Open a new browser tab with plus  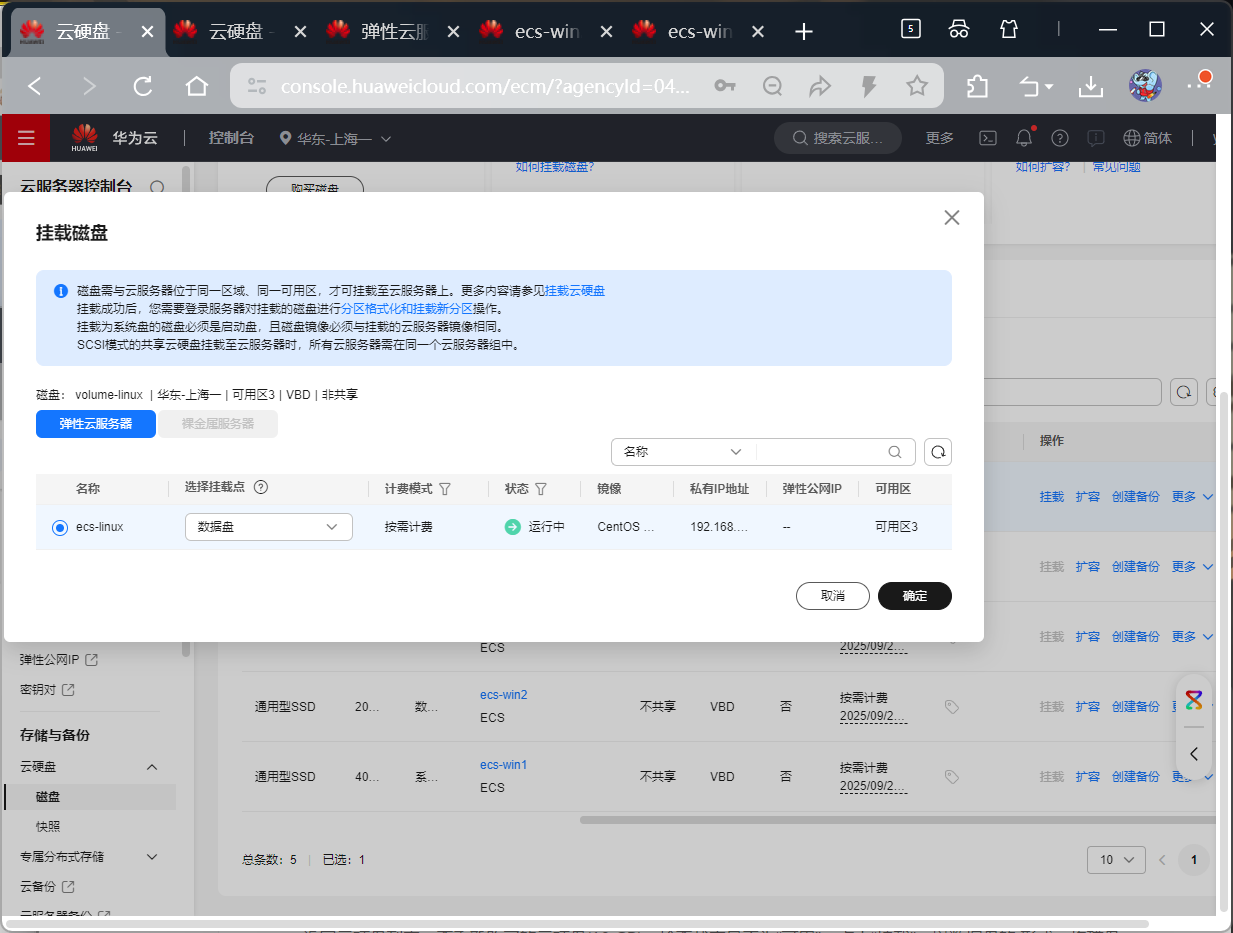(803, 31)
